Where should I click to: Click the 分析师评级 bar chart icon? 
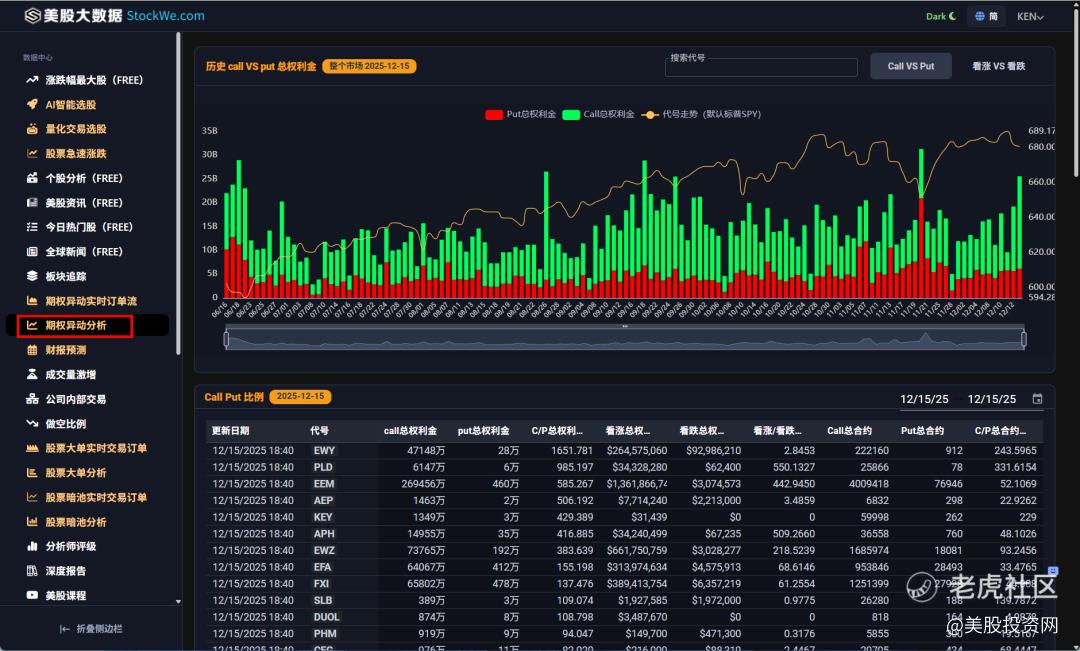pos(32,547)
